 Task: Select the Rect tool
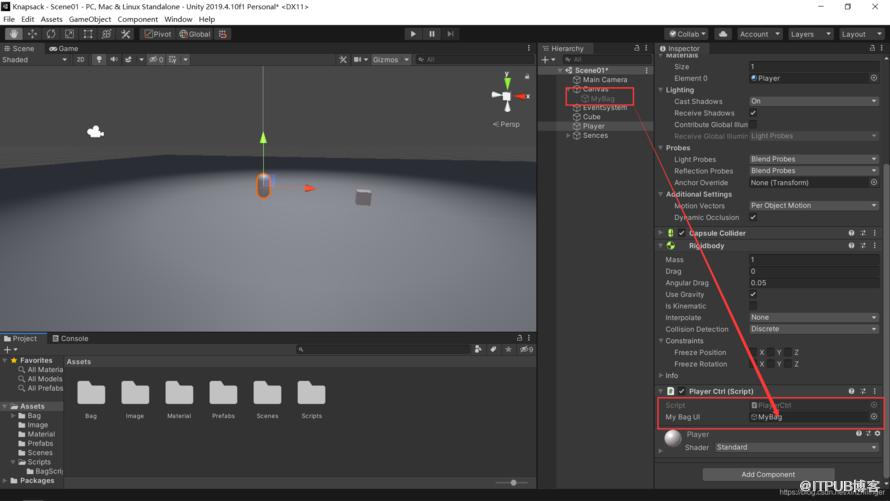(x=88, y=34)
